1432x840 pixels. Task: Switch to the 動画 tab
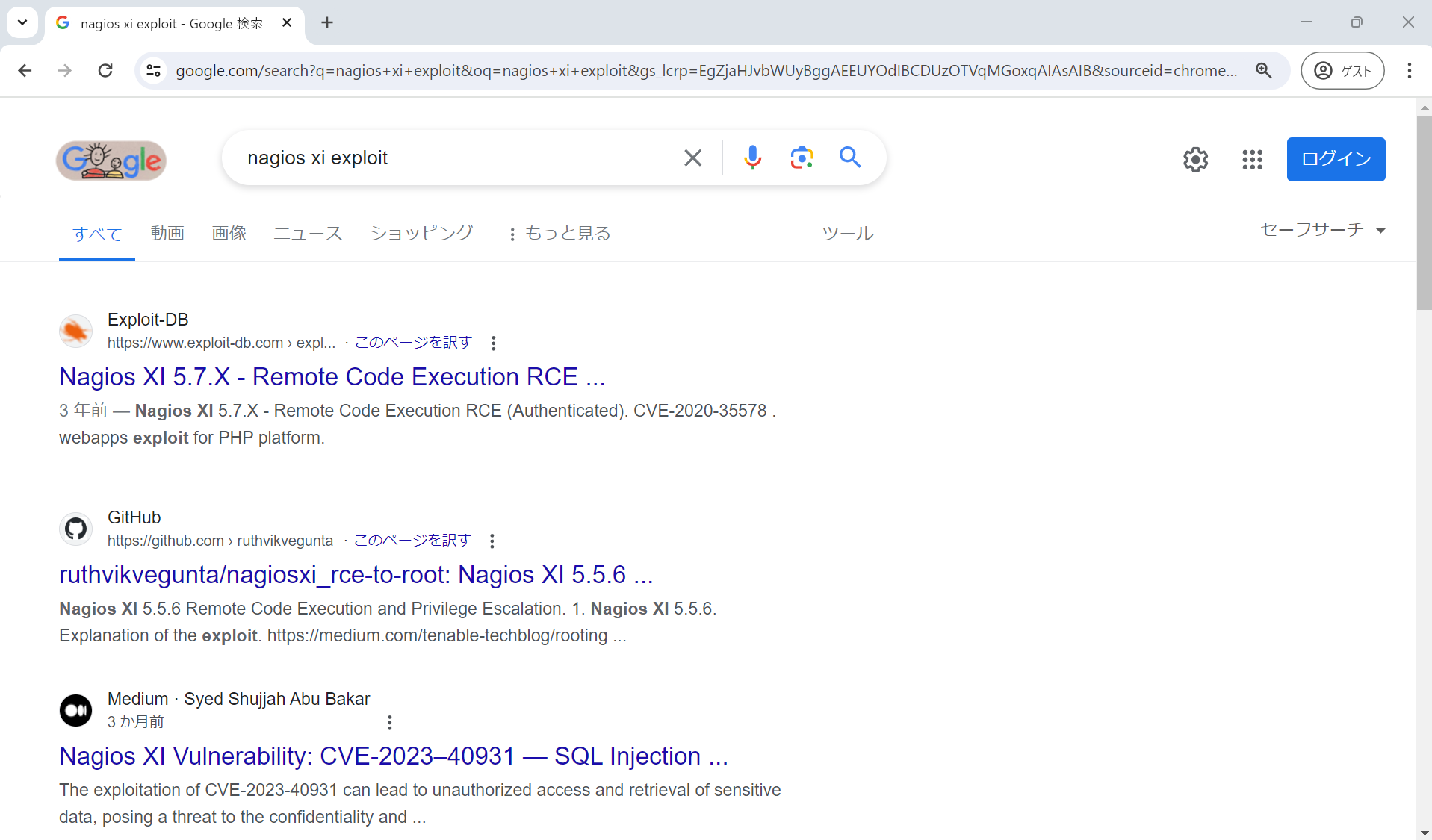point(167,234)
